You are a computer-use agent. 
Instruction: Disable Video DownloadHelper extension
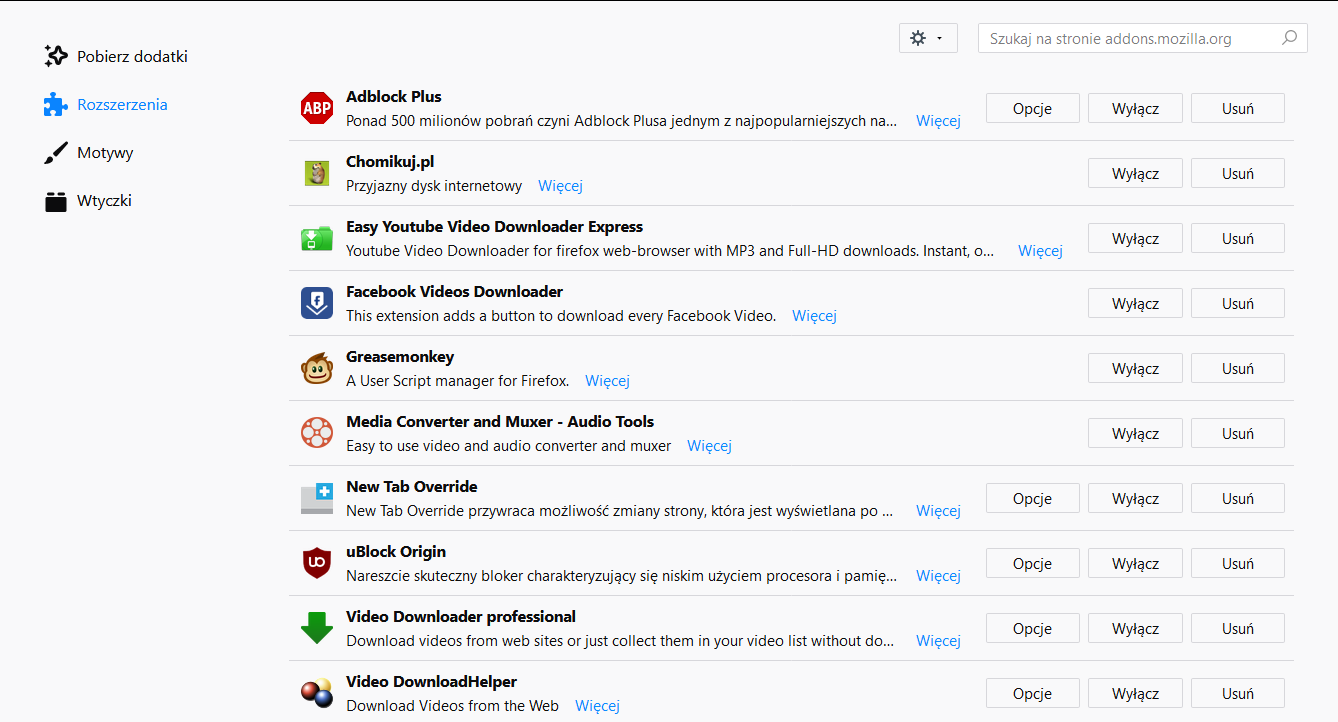click(1135, 693)
